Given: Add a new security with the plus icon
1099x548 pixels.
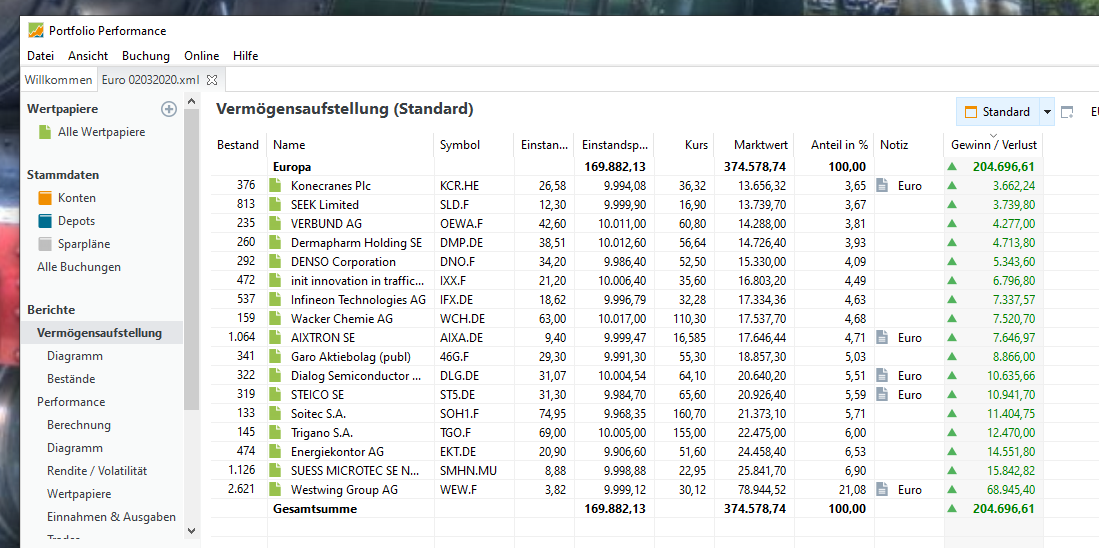Looking at the screenshot, I should point(169,109).
